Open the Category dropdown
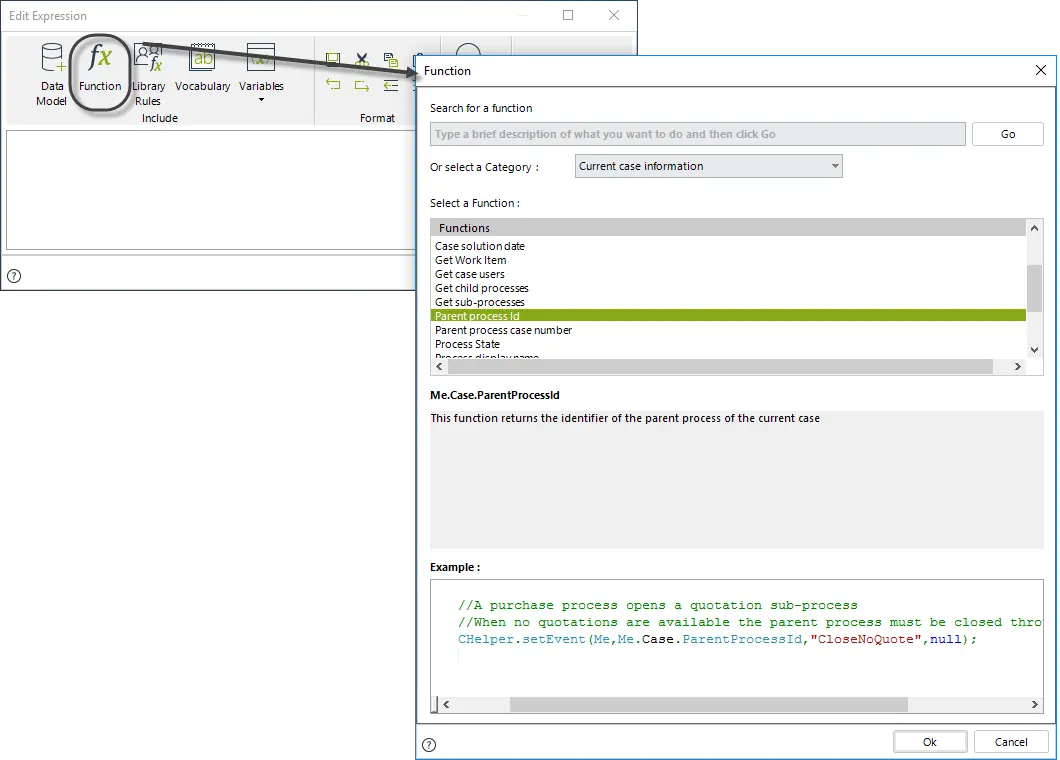 [x=708, y=166]
